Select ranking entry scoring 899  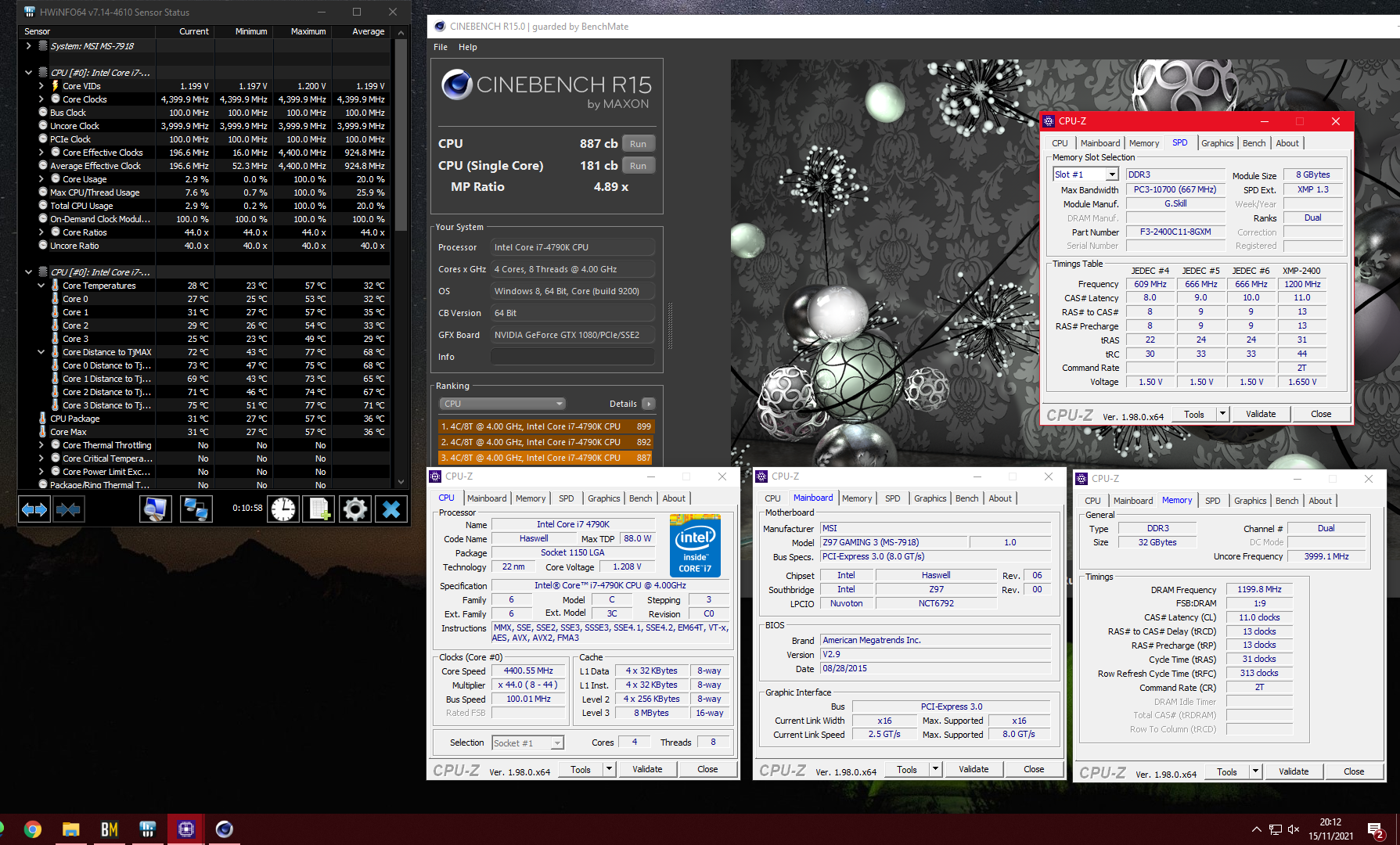[x=546, y=426]
